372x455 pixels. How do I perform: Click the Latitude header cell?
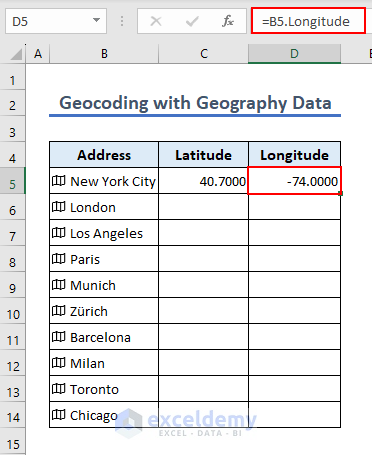coord(204,155)
